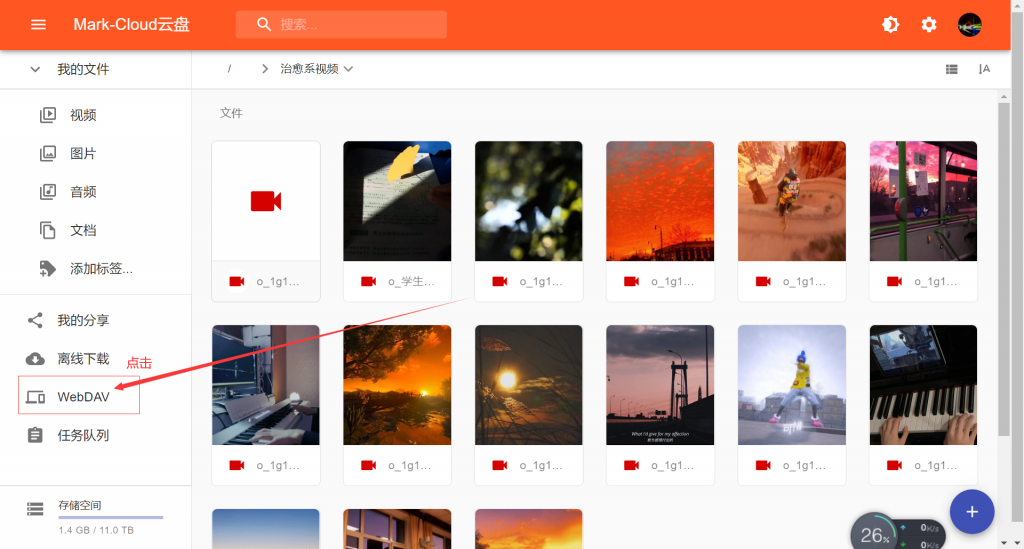
Task: Click the 添加标签 add tag icon
Action: click(48, 268)
